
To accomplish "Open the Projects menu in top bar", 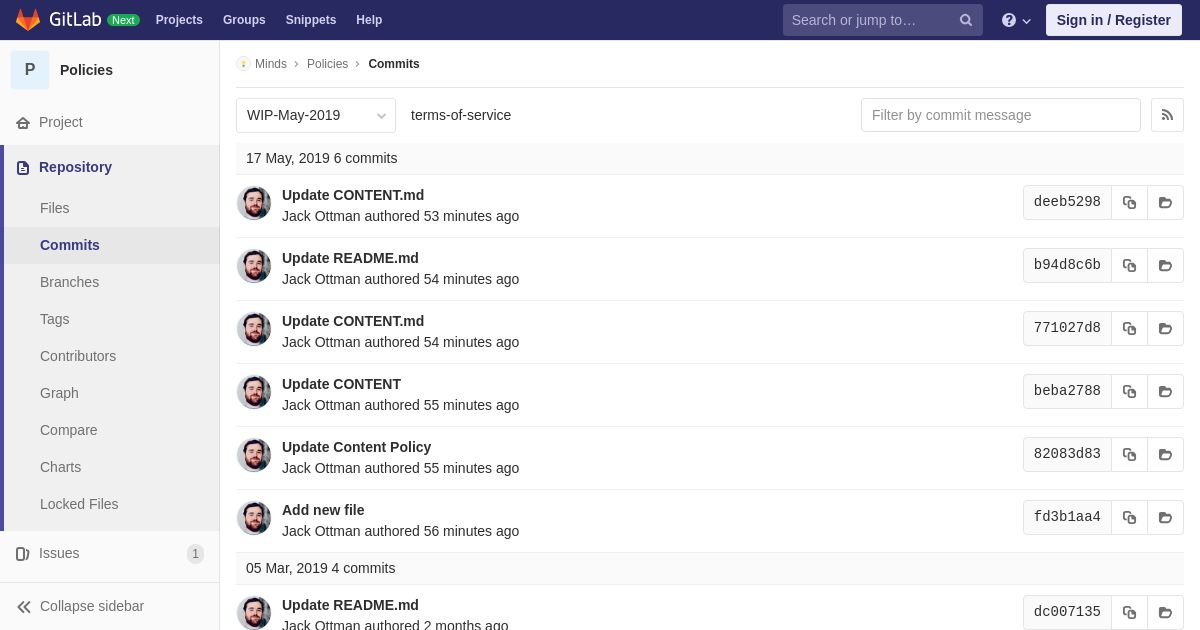I will (179, 20).
